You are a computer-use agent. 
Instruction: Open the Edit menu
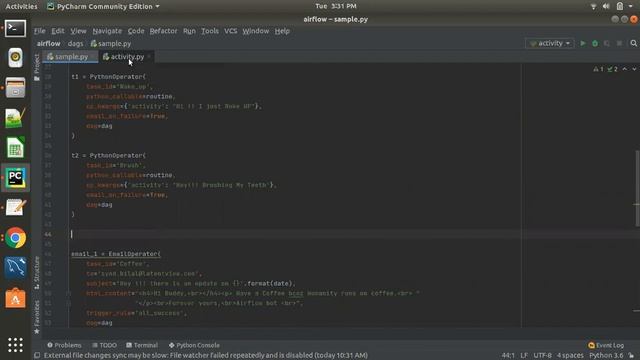[x=58, y=31]
